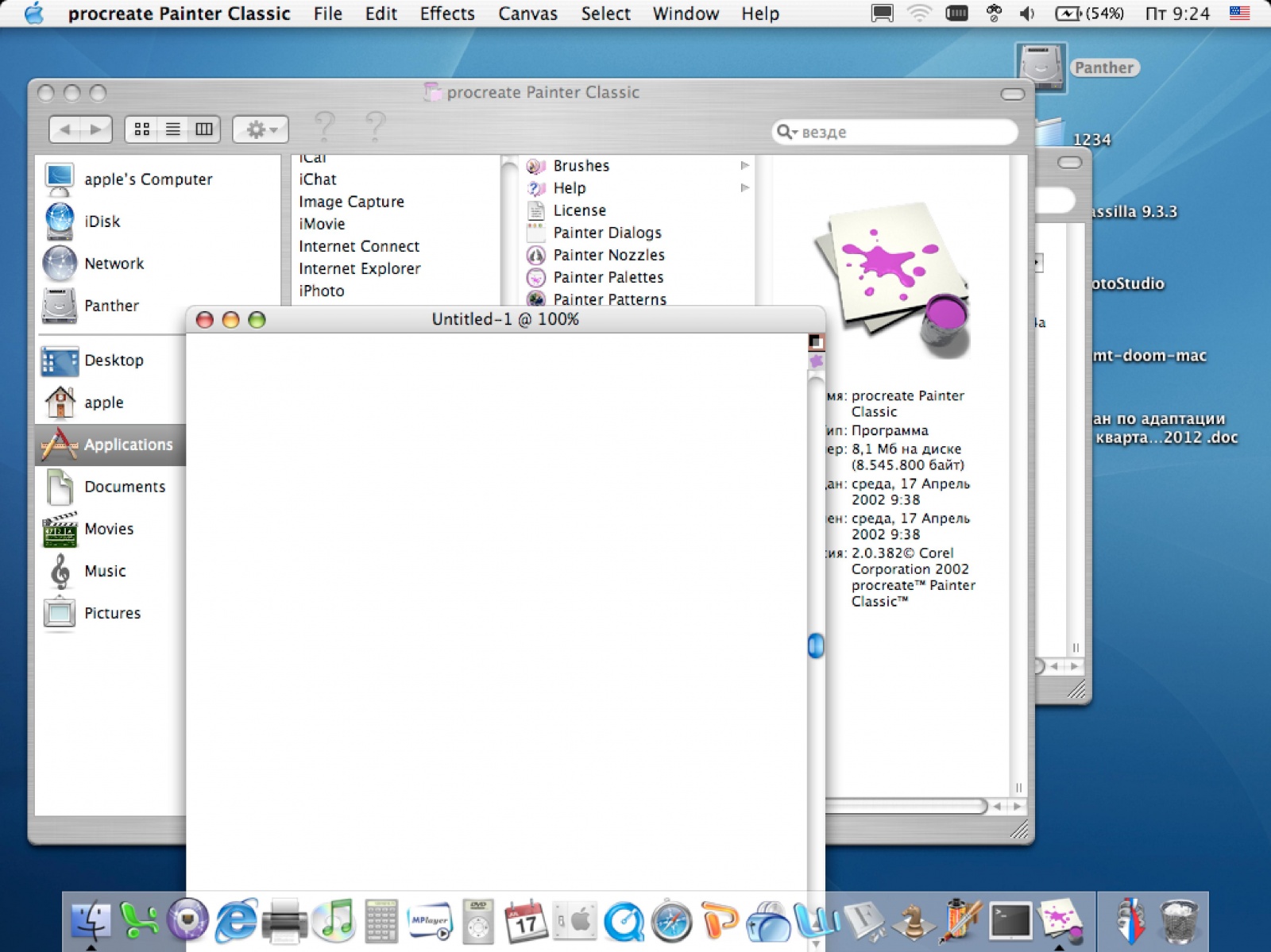Image resolution: width=1271 pixels, height=952 pixels.
Task: Click the purple icon on Untitled-1 scrollbar
Action: coord(816,361)
